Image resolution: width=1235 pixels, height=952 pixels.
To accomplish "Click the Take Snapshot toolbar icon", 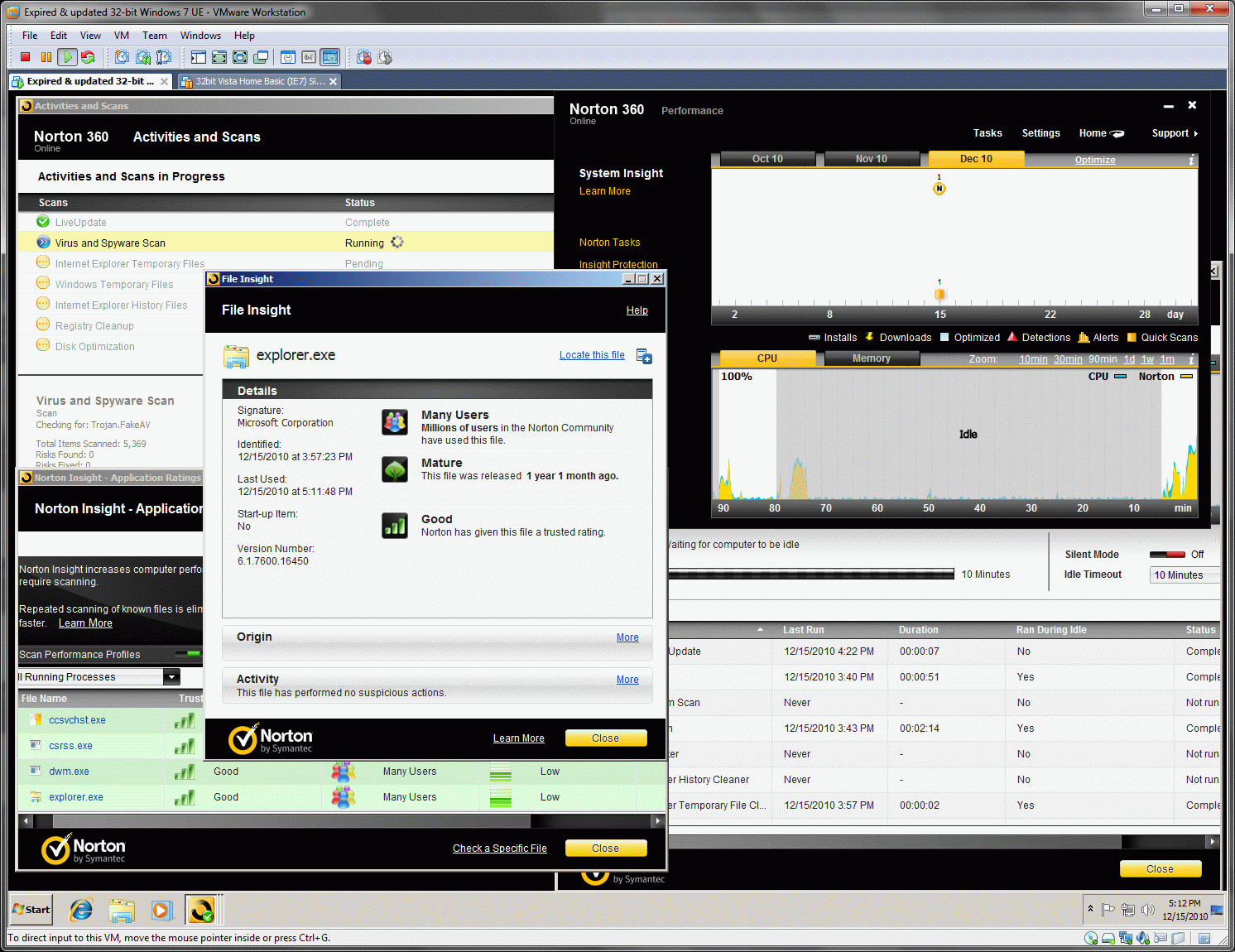I will pos(122,57).
